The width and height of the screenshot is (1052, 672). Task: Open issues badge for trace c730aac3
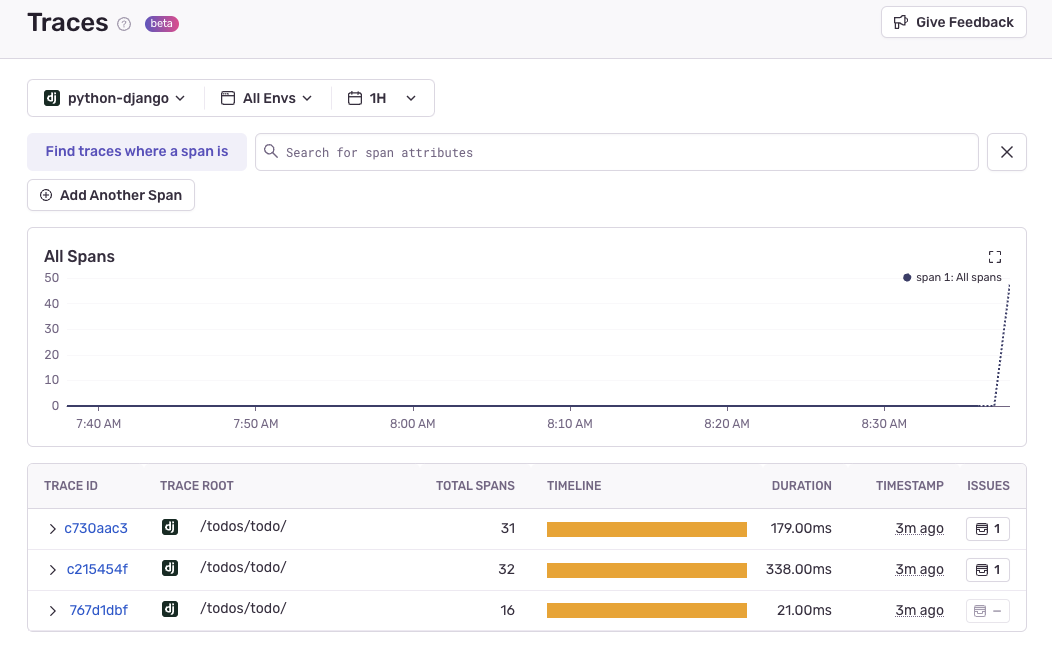tap(988, 529)
